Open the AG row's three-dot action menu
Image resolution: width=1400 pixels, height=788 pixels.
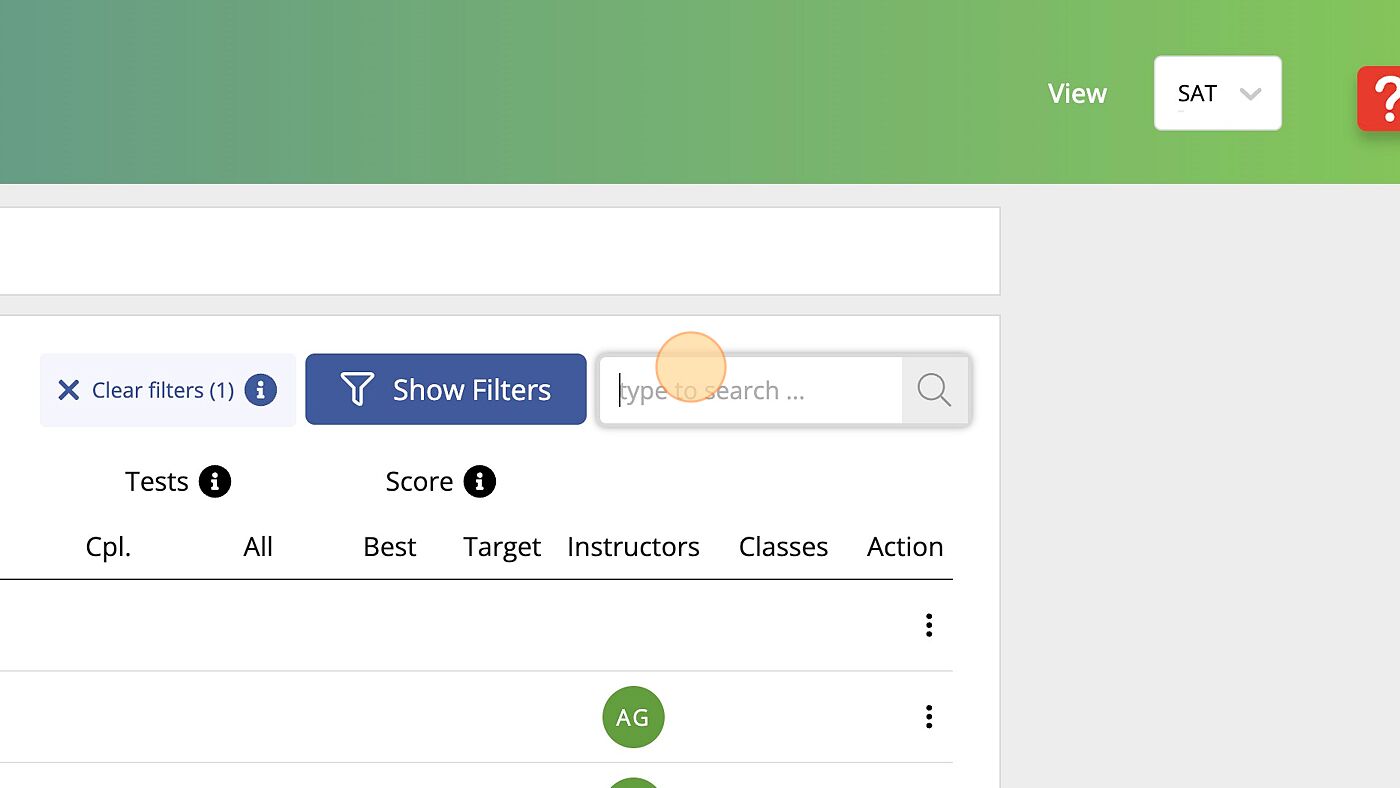point(929,717)
